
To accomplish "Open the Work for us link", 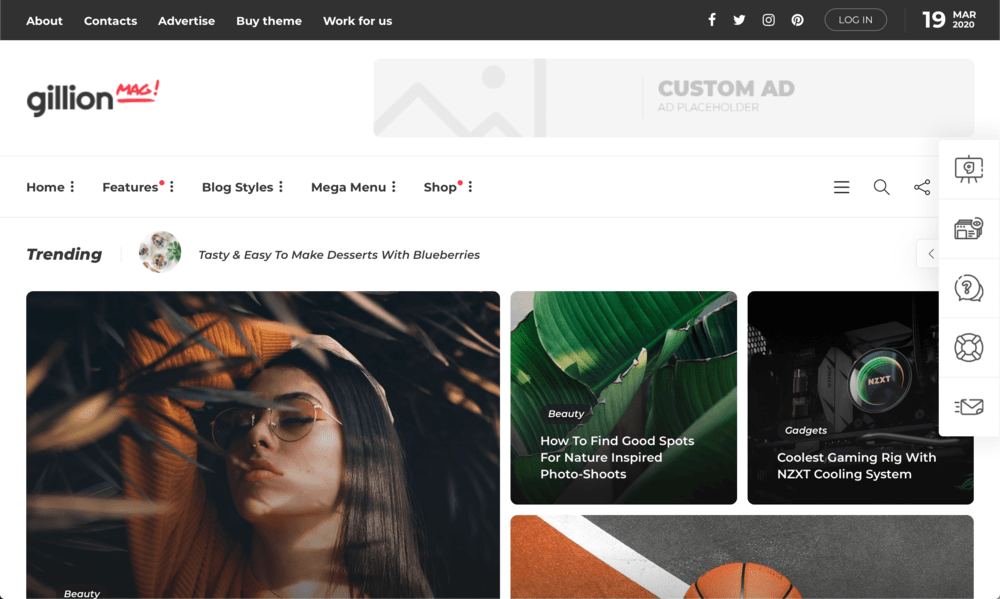I will (x=357, y=20).
